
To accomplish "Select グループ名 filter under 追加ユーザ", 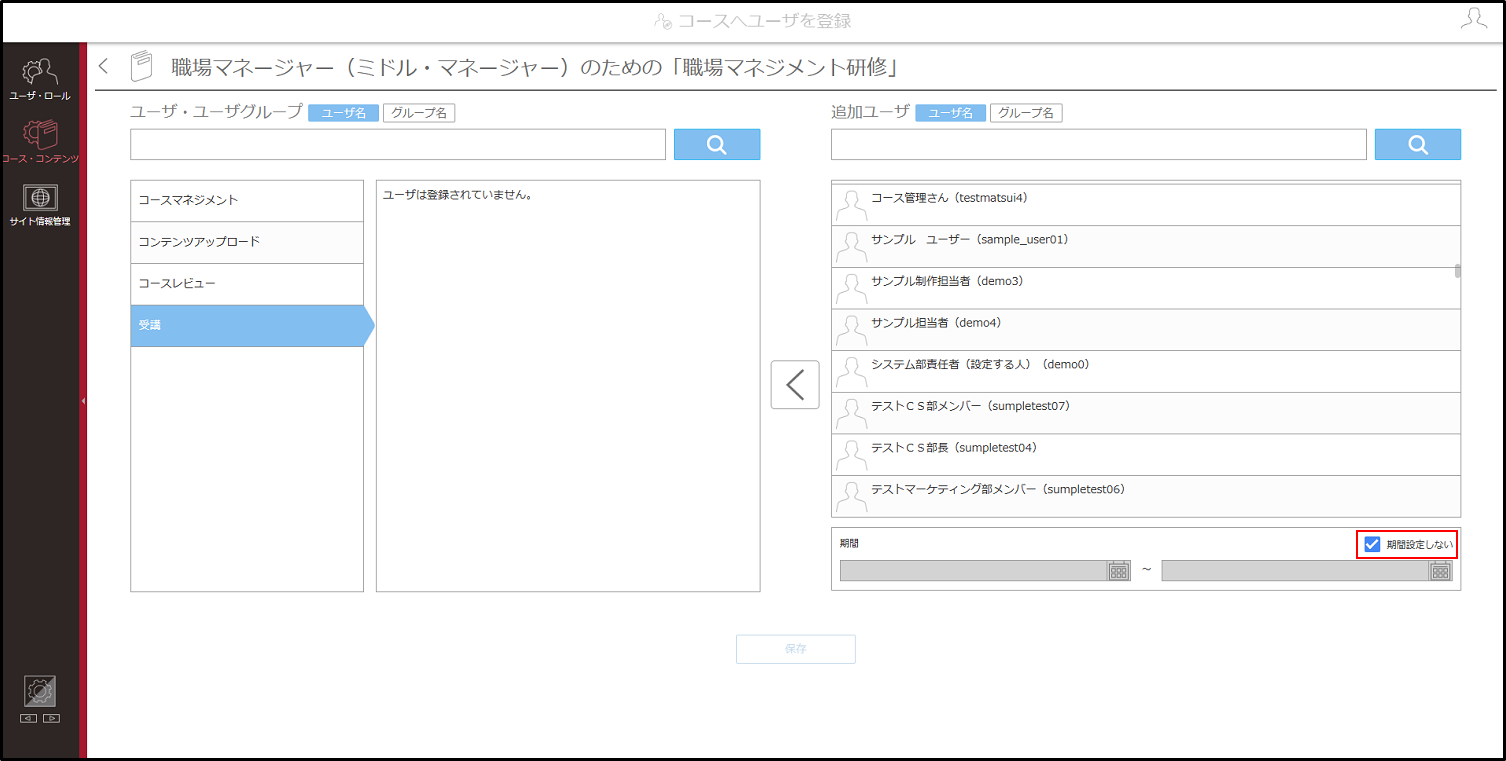I will coord(1026,113).
